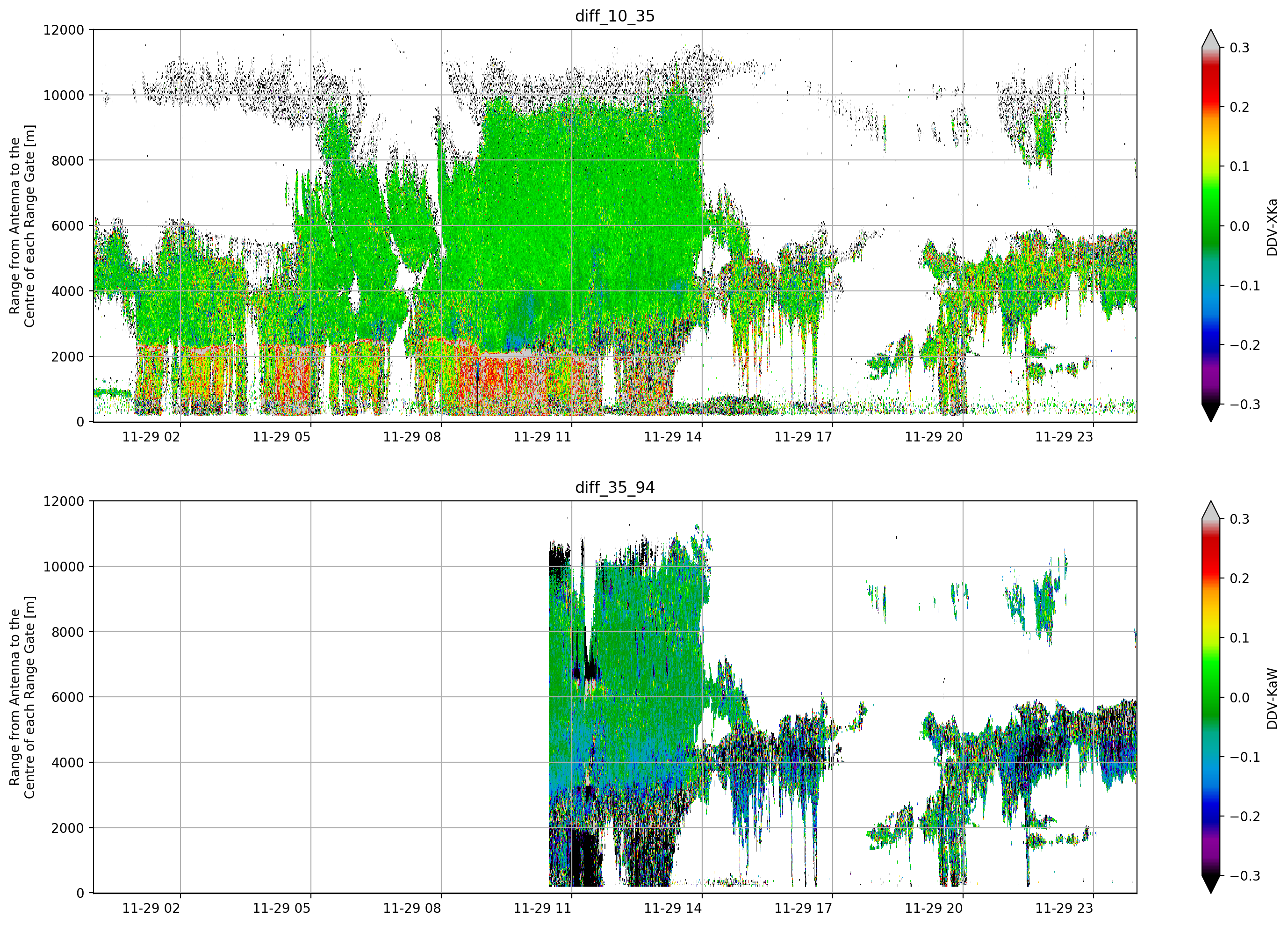Click the 11-29 20 tick label on bottom plot
Viewport: 1288px width, 925px height.
click(x=934, y=909)
